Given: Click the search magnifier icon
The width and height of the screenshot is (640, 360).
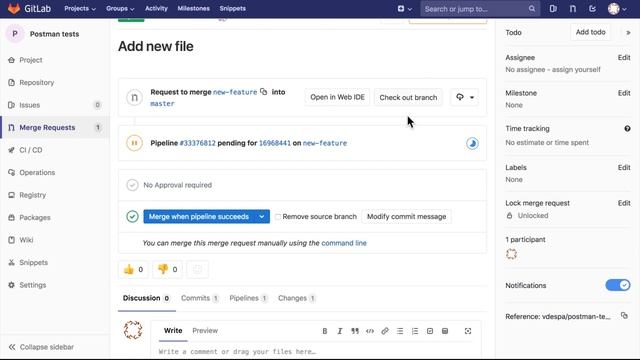Looking at the screenshot, I should (531, 9).
